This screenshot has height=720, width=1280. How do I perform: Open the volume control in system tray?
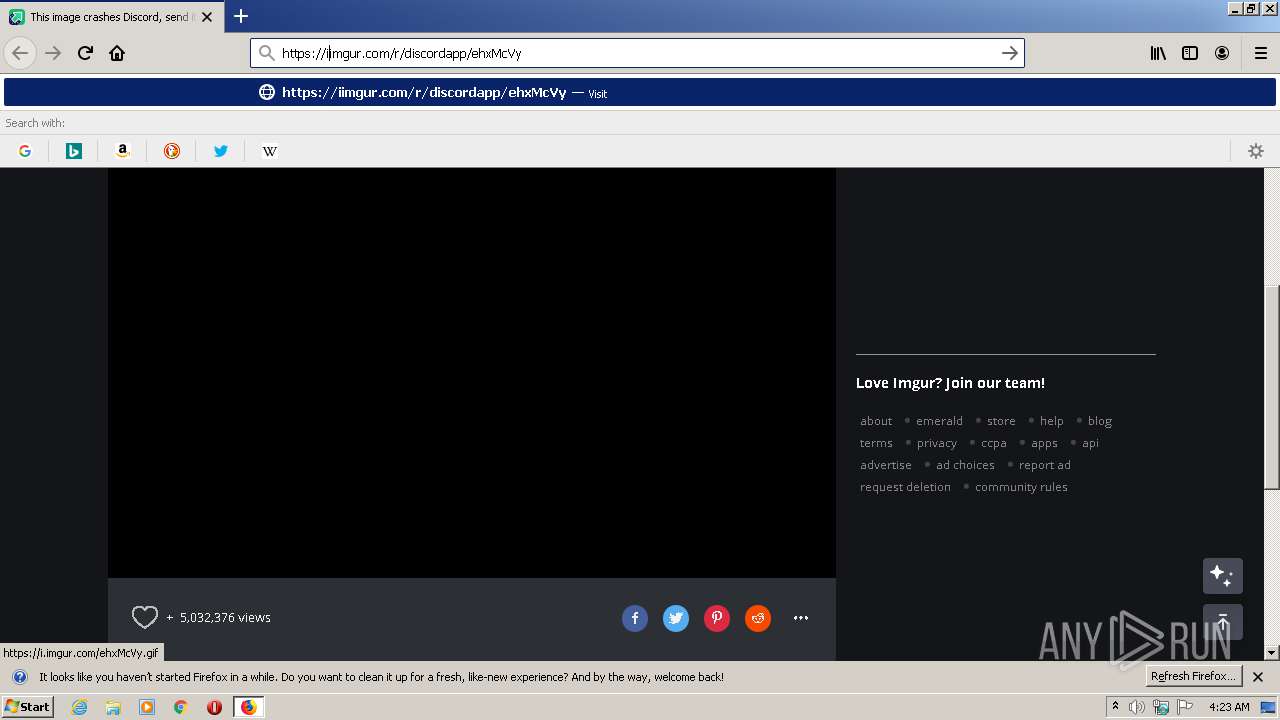click(1137, 707)
